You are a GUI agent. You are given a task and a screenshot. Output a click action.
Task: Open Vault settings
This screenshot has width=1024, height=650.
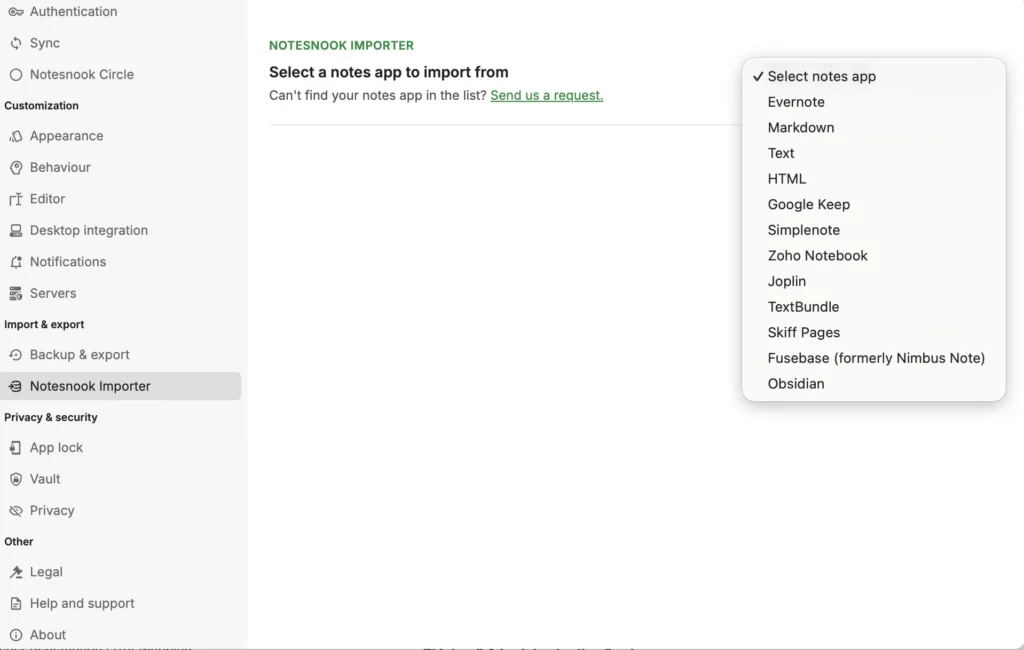coord(121,479)
